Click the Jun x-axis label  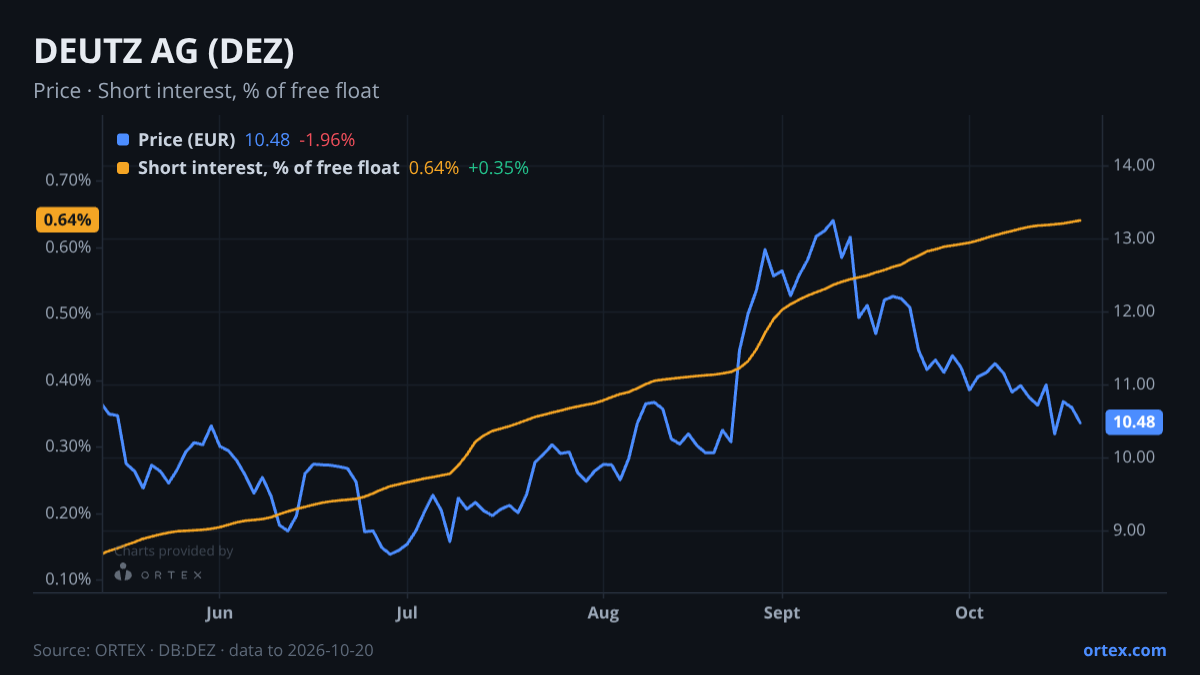point(219,613)
